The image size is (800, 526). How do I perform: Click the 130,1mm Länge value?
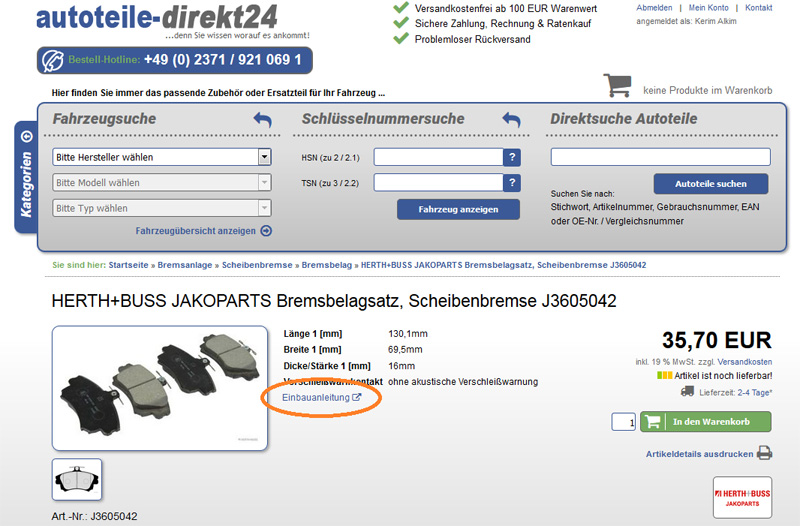(x=408, y=334)
